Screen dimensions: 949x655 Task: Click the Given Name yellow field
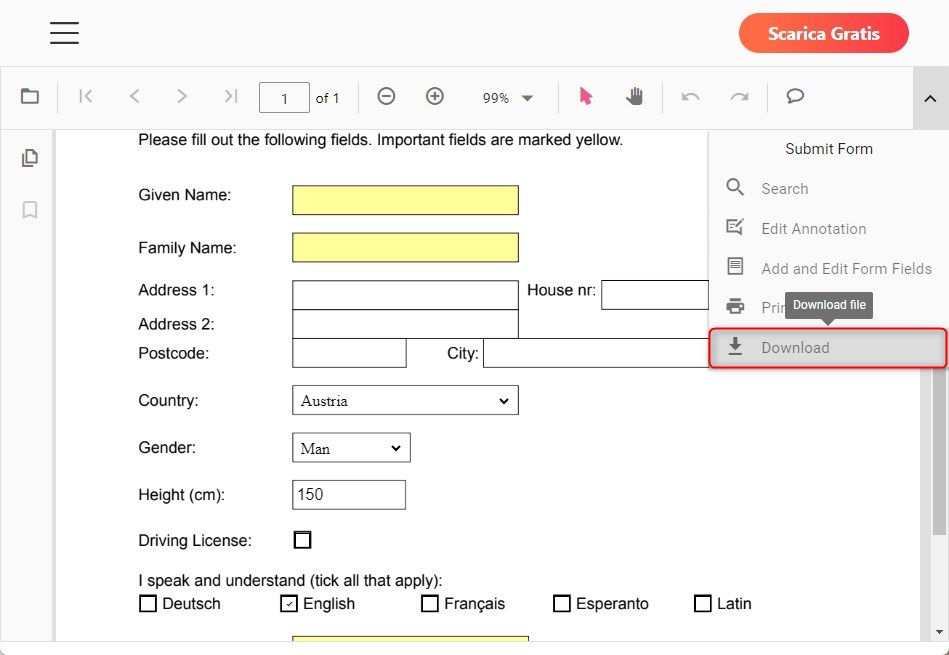pos(405,200)
